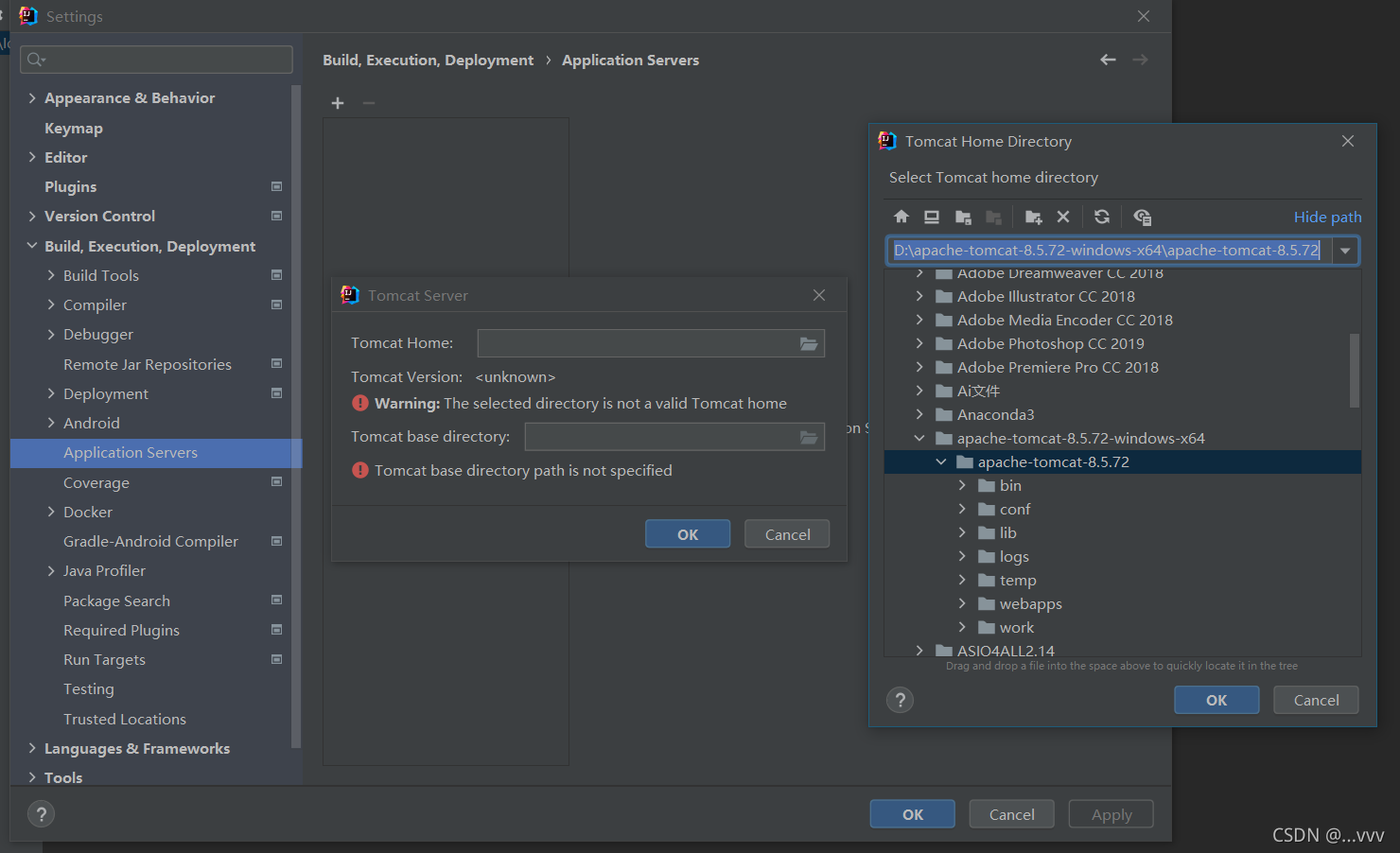
Task: Expand the conf folder
Action: (962, 509)
